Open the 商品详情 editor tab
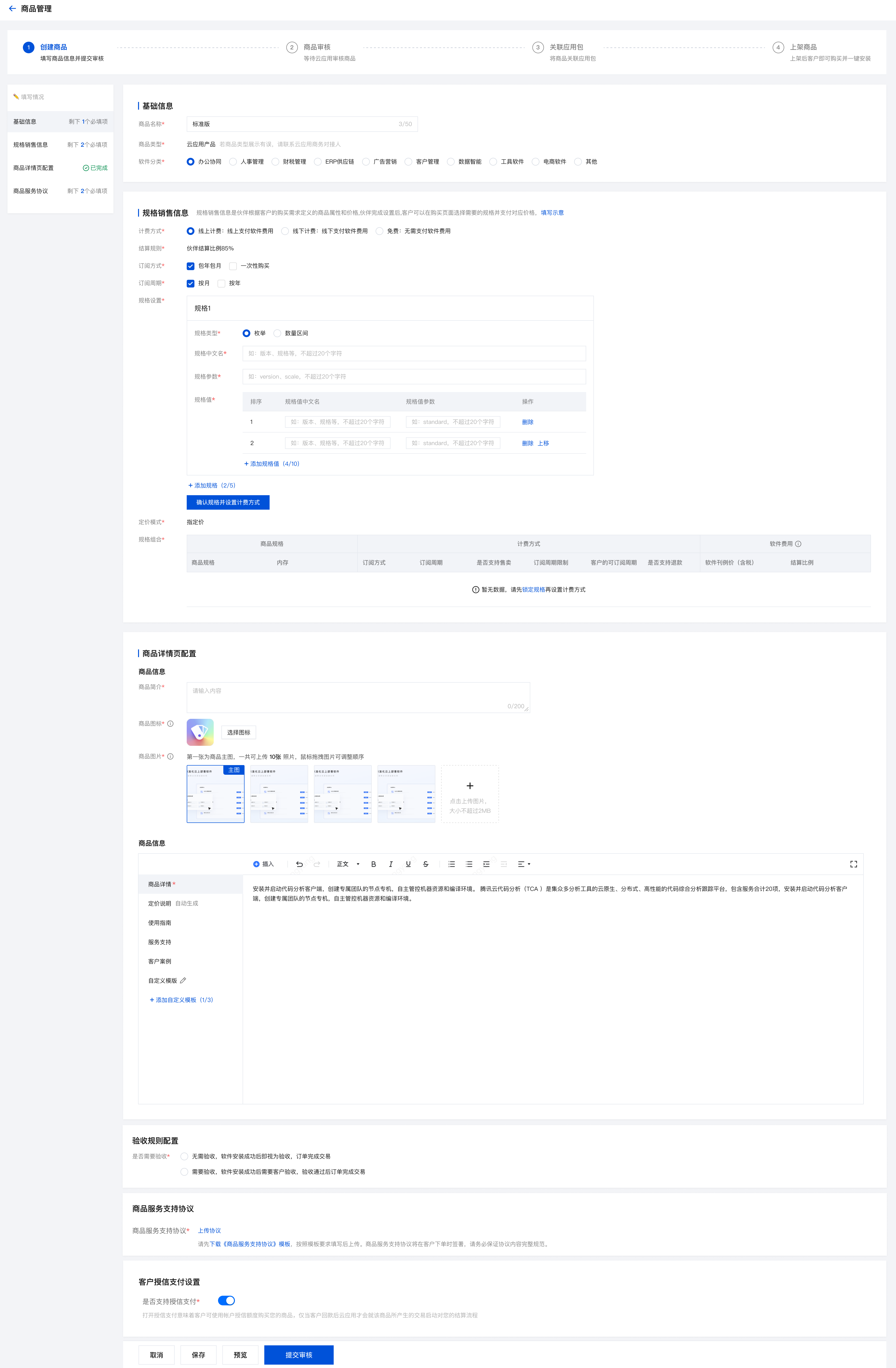 tap(191, 884)
